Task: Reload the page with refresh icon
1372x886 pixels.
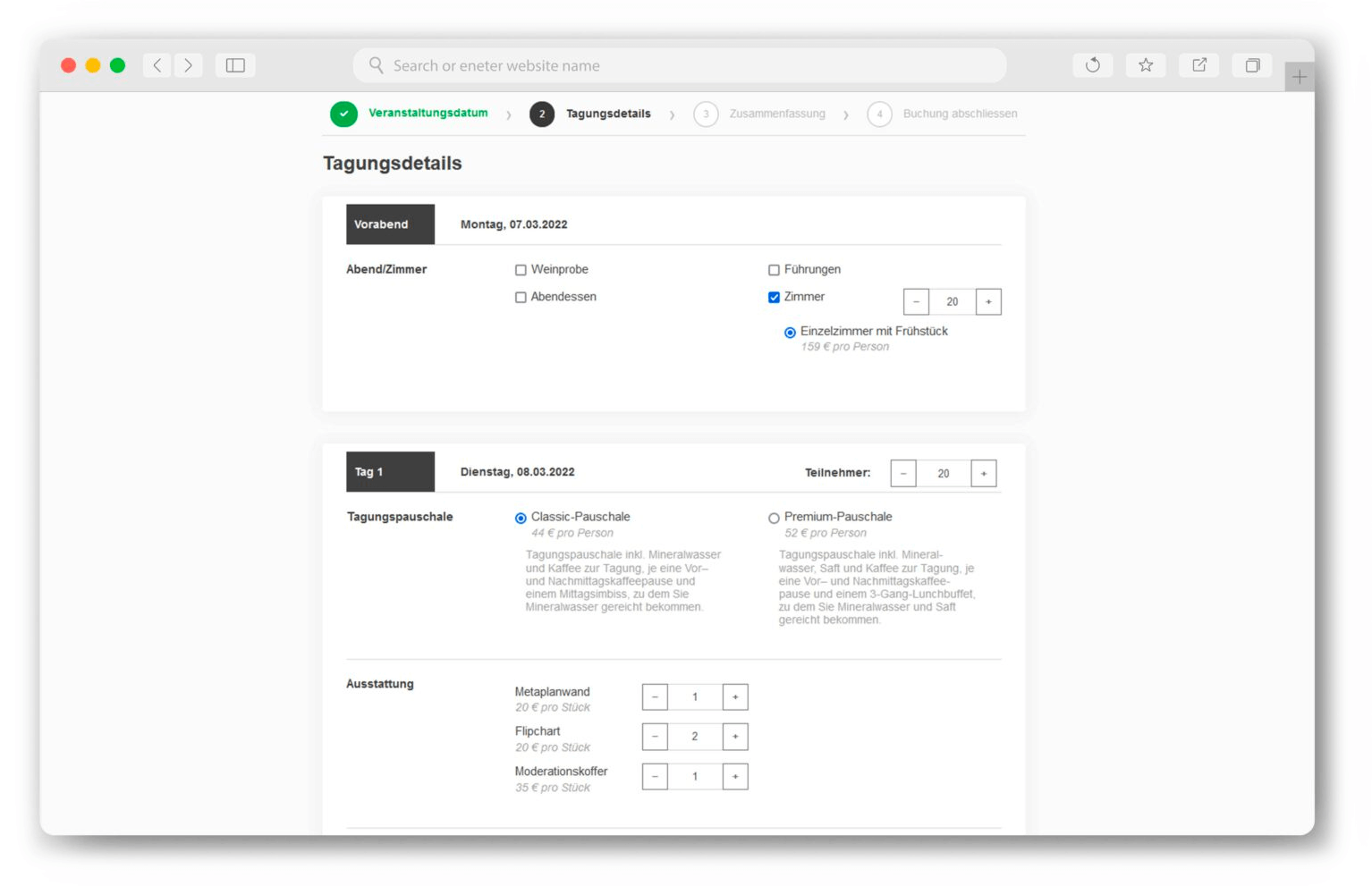Action: pos(1092,65)
